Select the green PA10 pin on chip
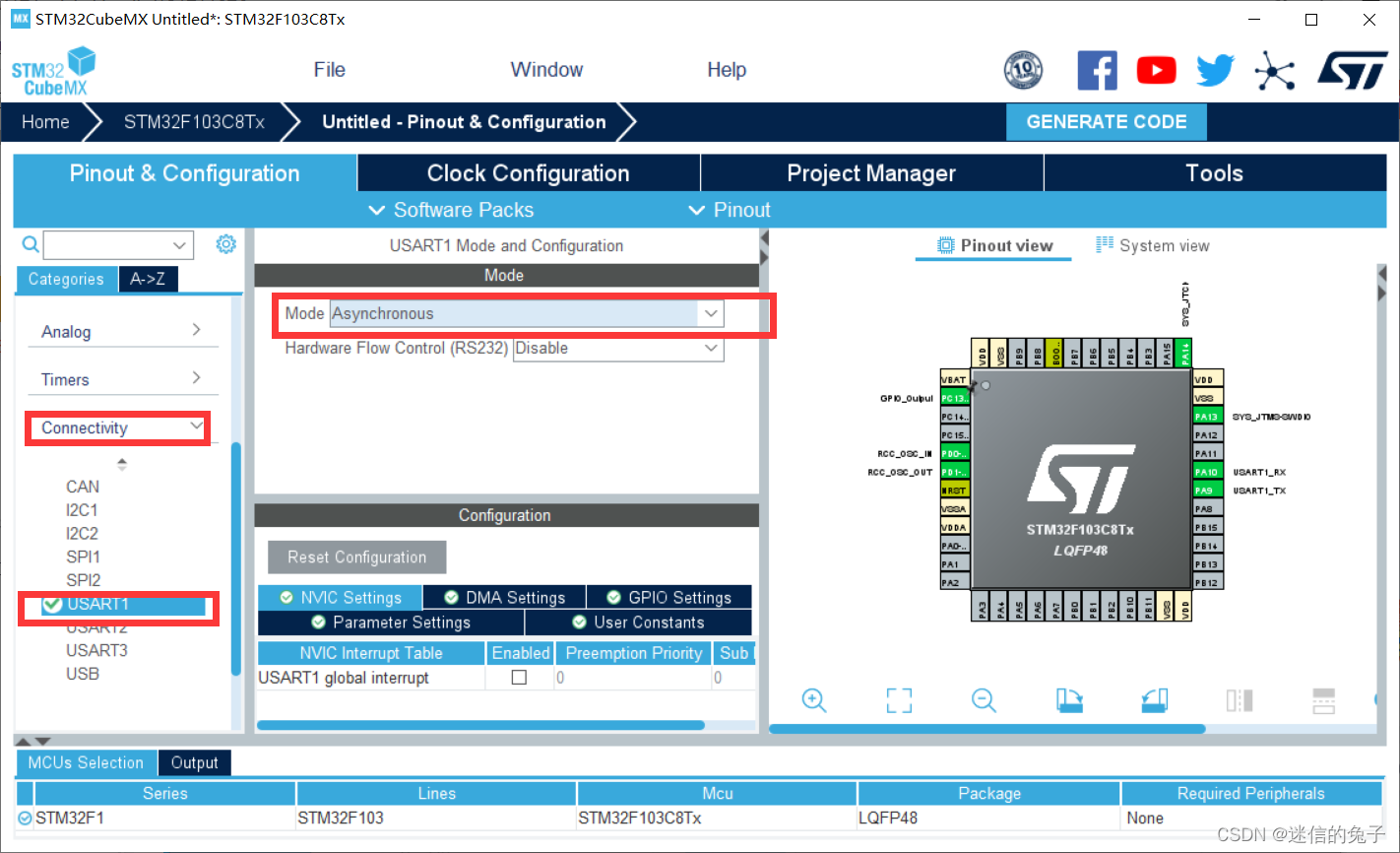Viewport: 1400px width, 853px height. tap(1207, 472)
